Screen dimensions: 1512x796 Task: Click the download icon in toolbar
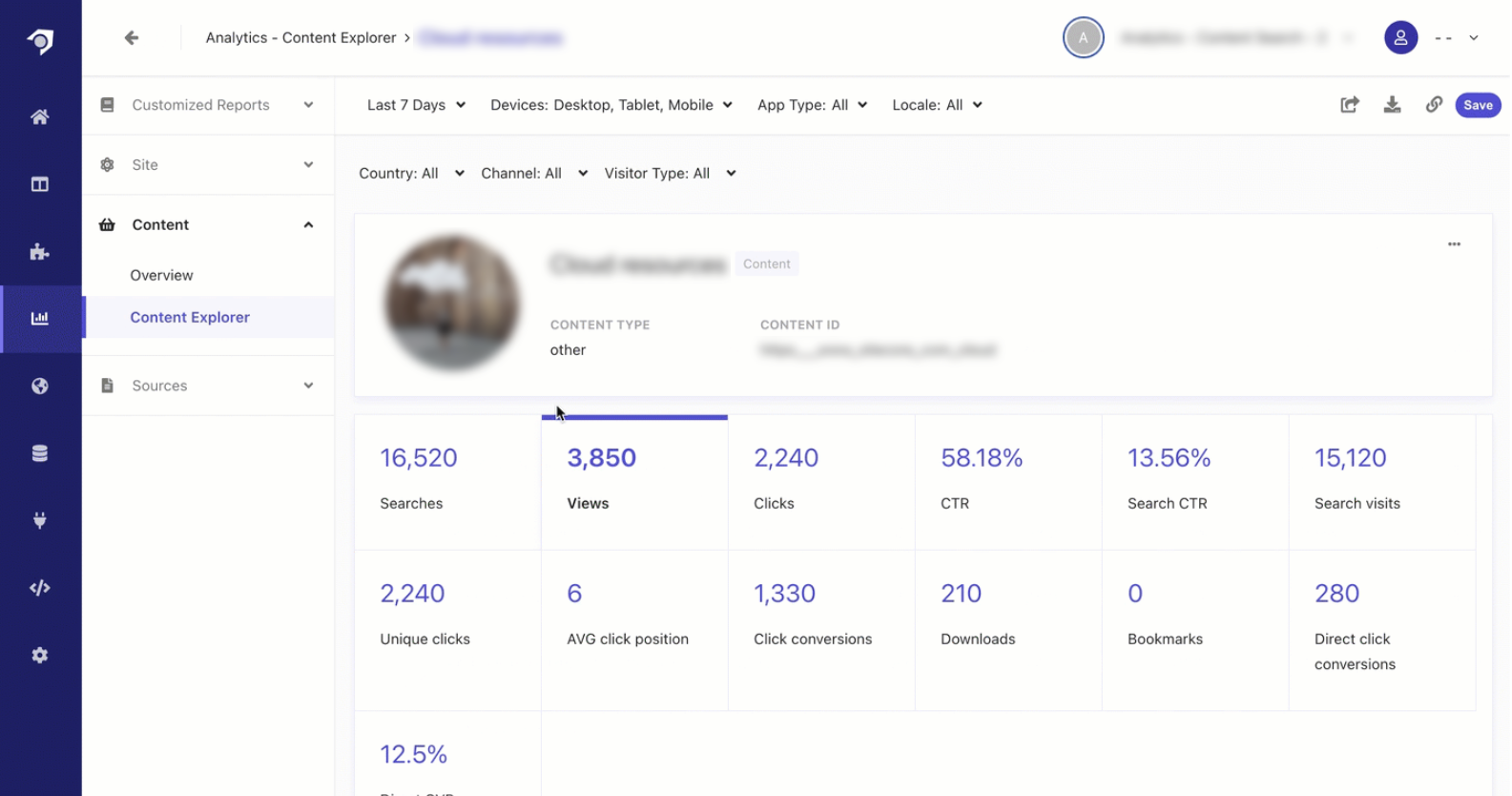point(1393,105)
